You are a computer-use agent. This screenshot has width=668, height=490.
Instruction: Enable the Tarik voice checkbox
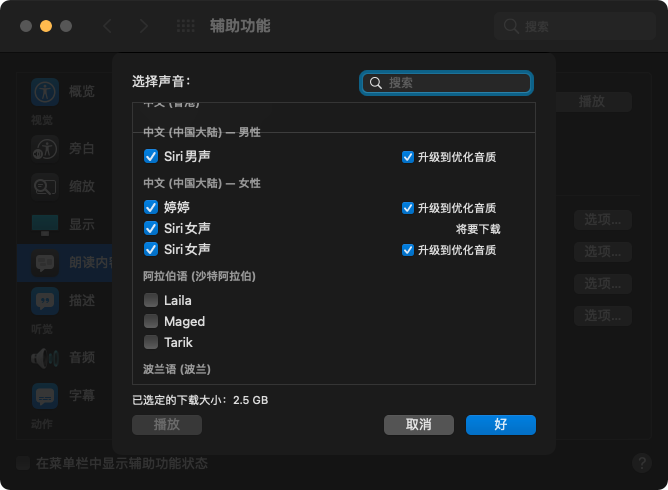151,342
